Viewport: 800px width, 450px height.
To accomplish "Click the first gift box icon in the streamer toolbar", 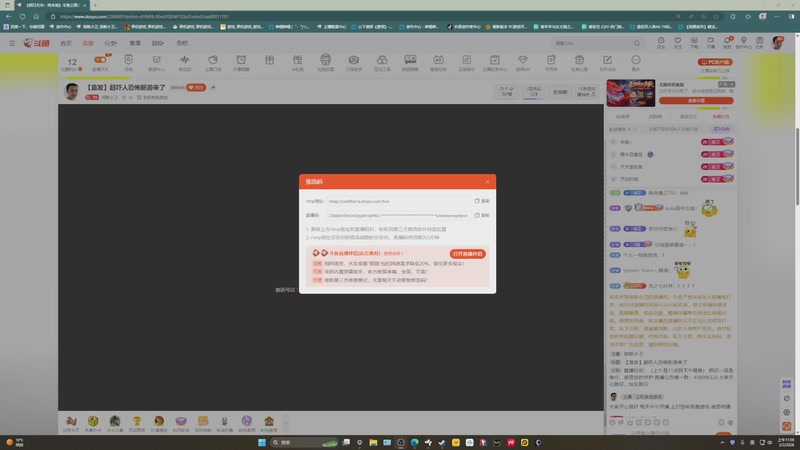I will coord(269,61).
